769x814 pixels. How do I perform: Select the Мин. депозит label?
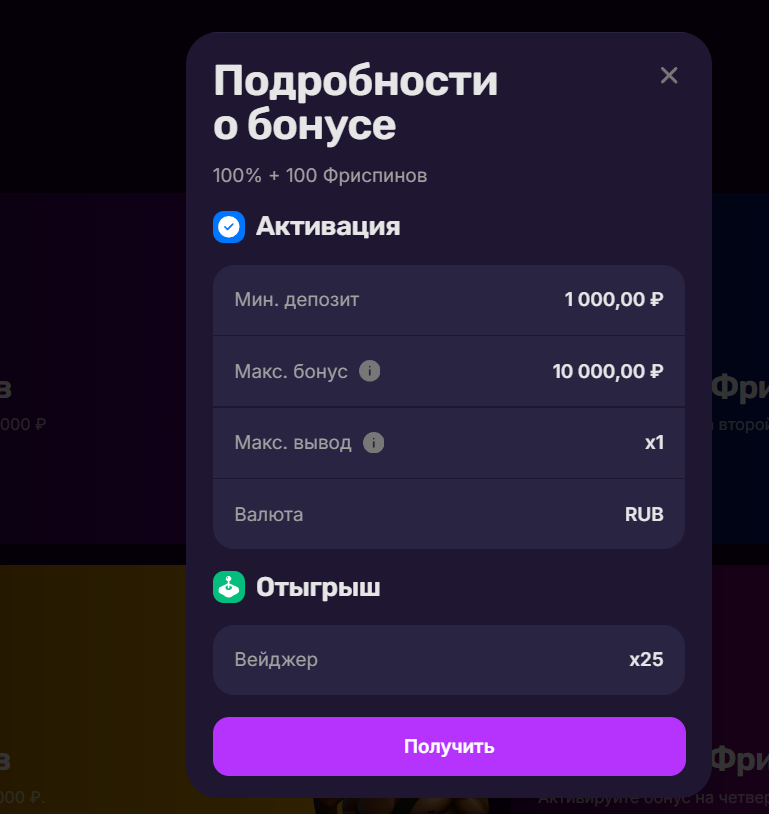296,299
